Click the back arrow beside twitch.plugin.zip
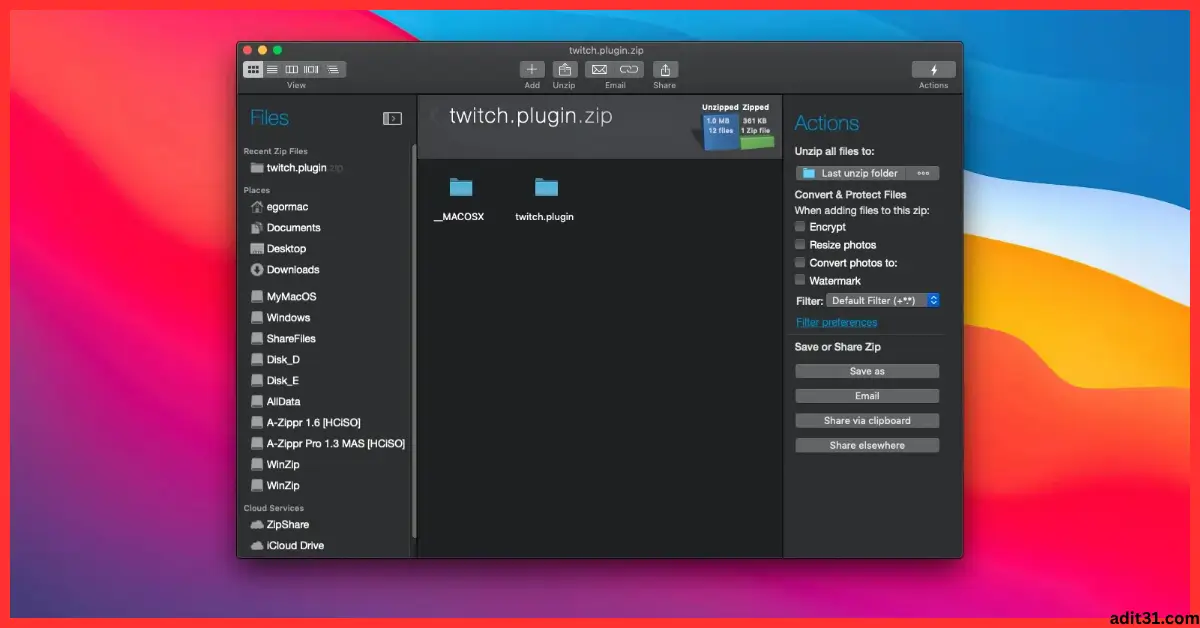The width and height of the screenshot is (1200, 628). (433, 117)
